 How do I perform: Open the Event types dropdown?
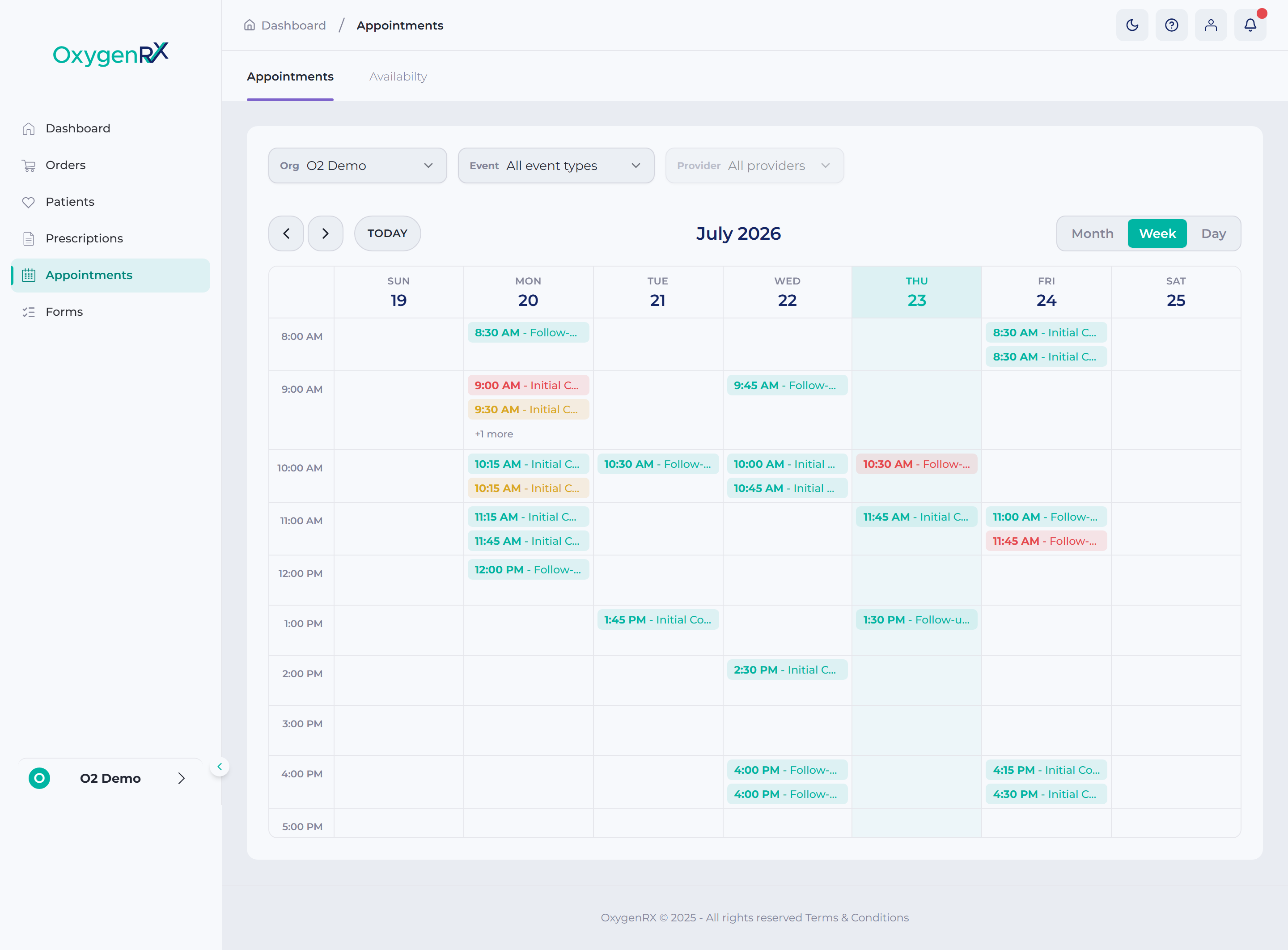(556, 165)
